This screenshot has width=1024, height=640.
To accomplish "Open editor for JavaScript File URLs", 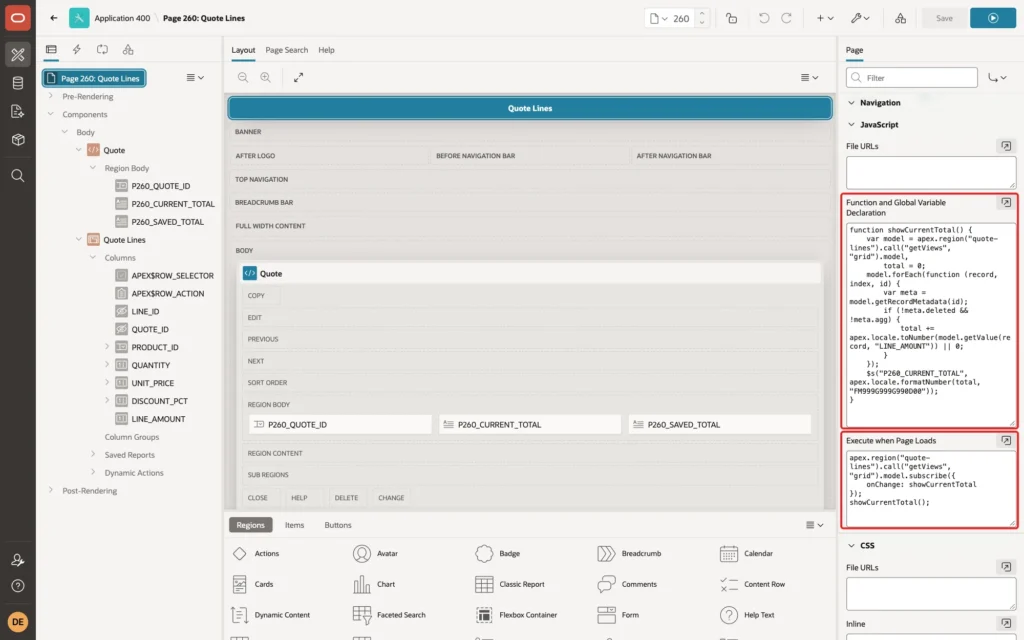I will coord(1006,146).
